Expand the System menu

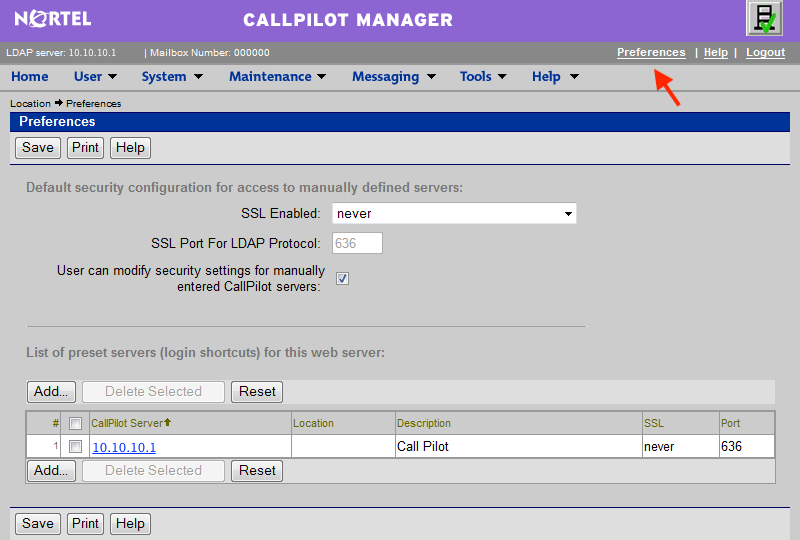(172, 77)
